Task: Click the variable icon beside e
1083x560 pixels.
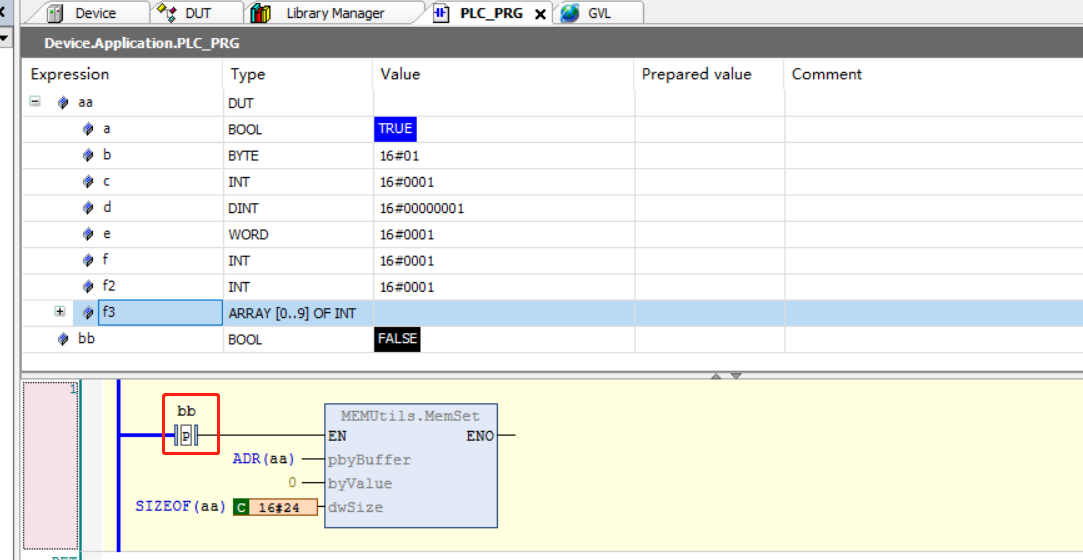Action: click(88, 234)
